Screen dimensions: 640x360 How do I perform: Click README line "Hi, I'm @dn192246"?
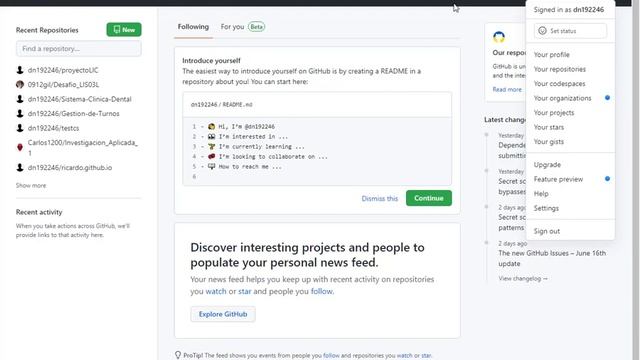point(247,127)
